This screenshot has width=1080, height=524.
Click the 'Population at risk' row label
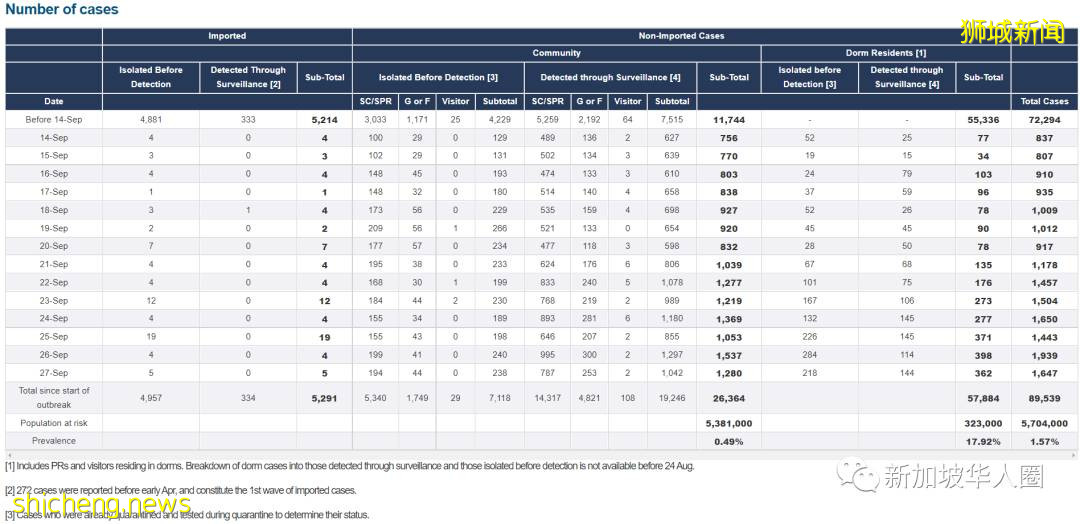click(53, 423)
